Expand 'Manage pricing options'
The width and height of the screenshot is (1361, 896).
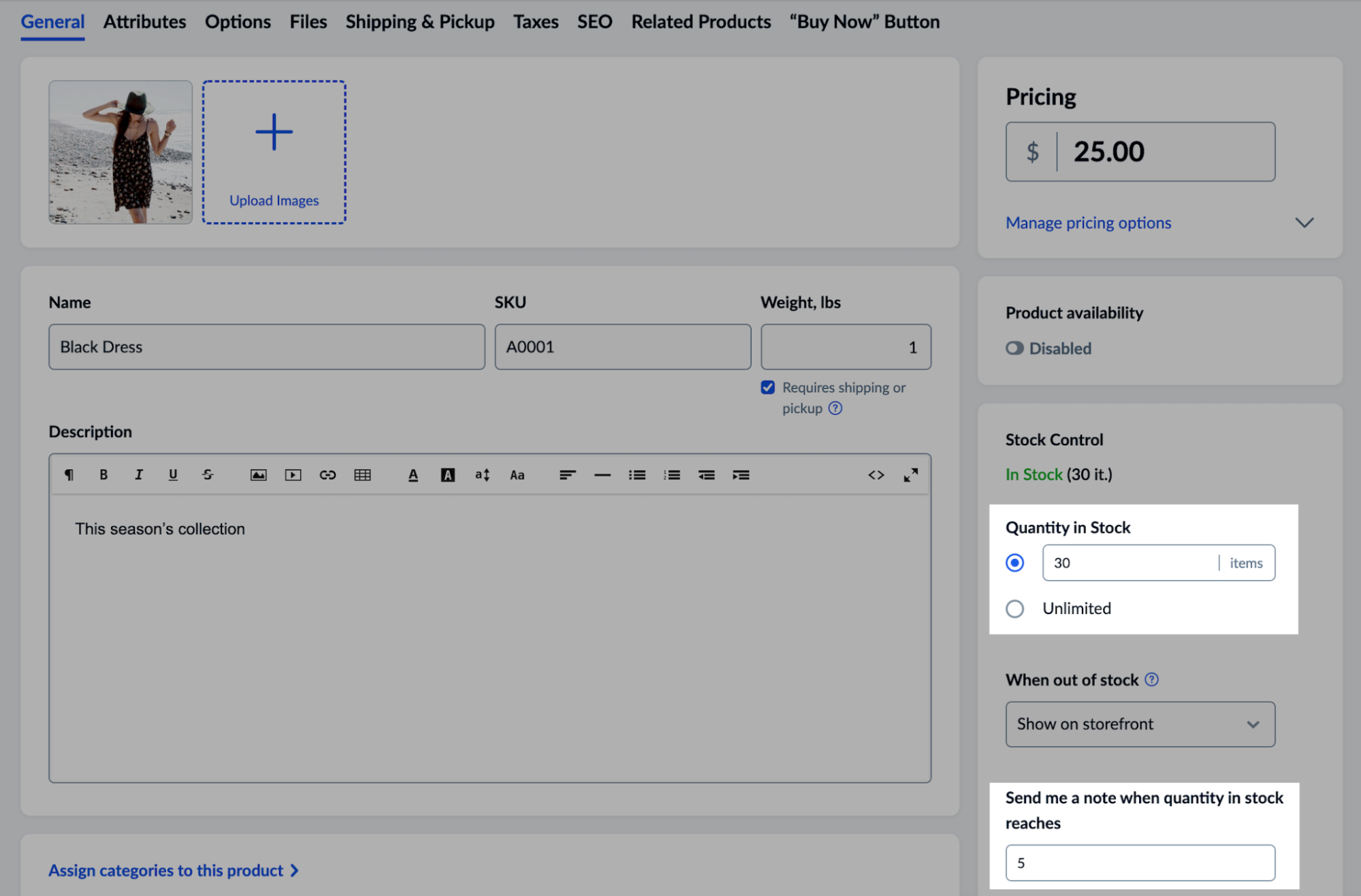(x=1087, y=222)
